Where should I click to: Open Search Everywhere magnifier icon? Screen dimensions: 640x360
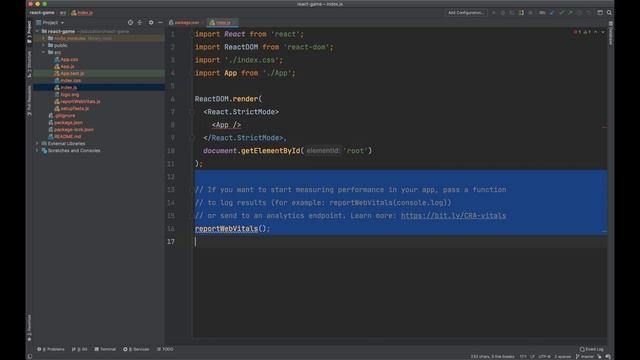pyautogui.click(x=609, y=13)
